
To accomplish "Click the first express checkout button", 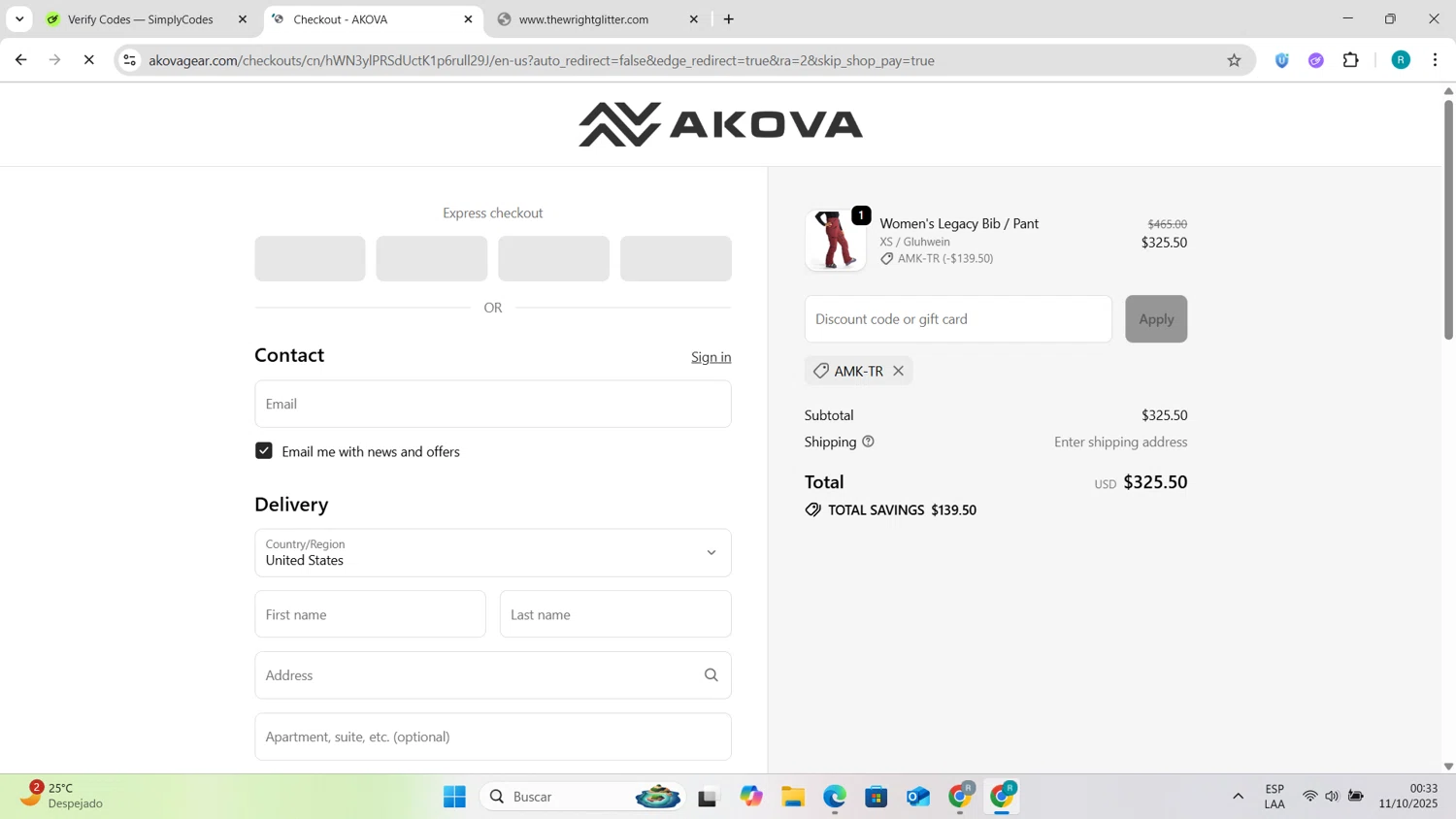I will click(x=310, y=259).
